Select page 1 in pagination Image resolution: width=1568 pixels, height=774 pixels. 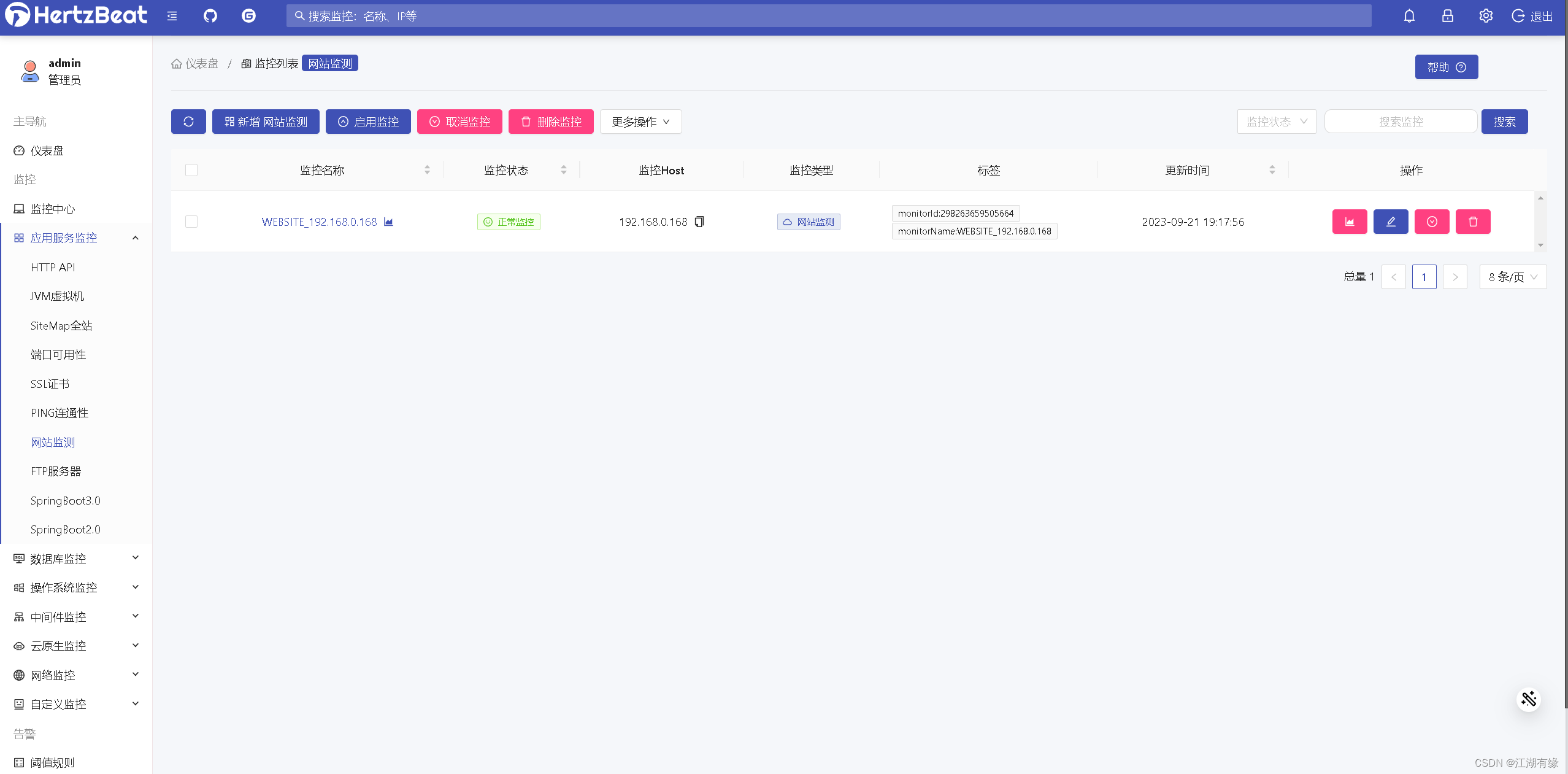[x=1424, y=277]
